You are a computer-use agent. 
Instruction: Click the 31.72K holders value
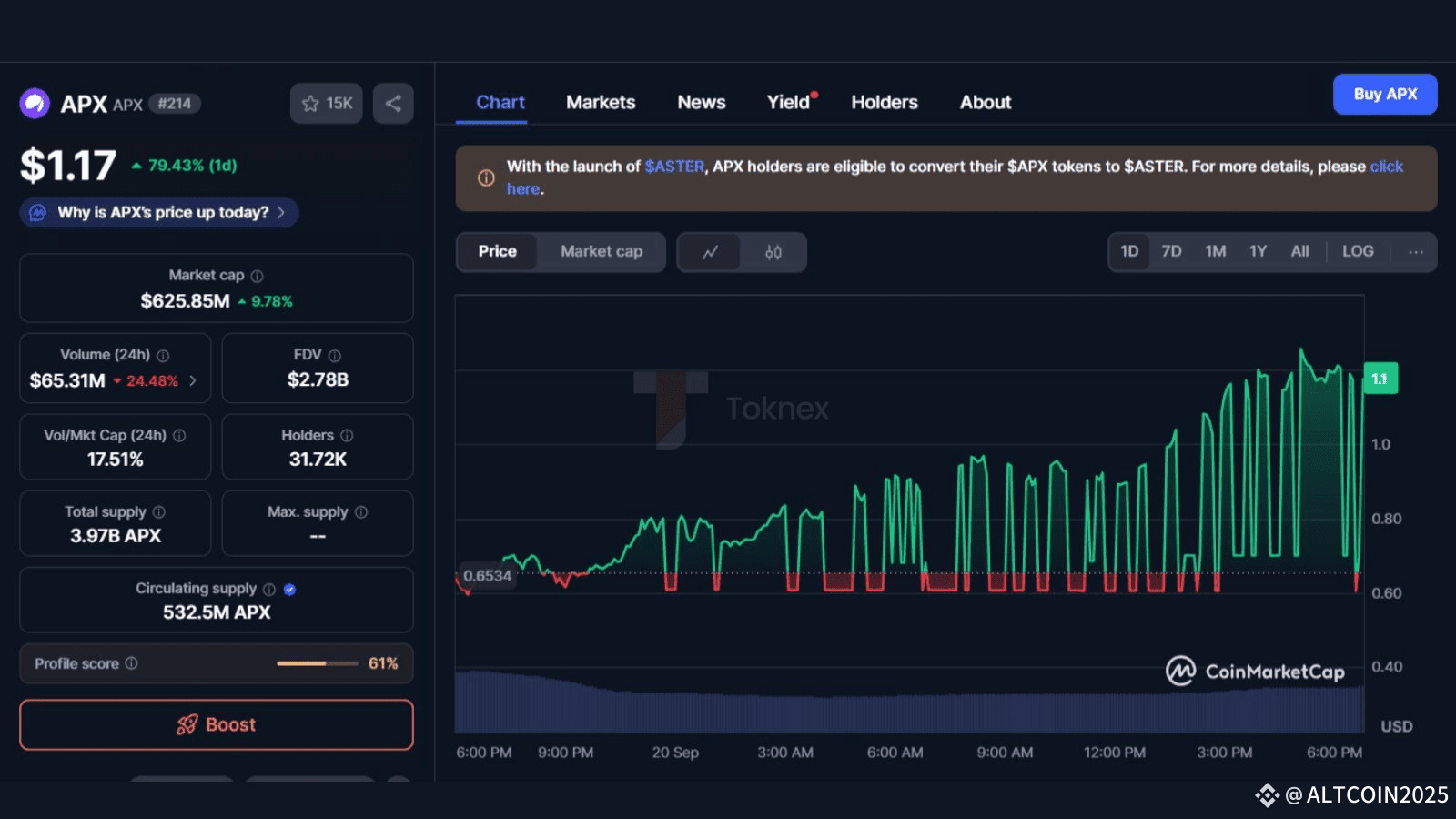(x=318, y=460)
